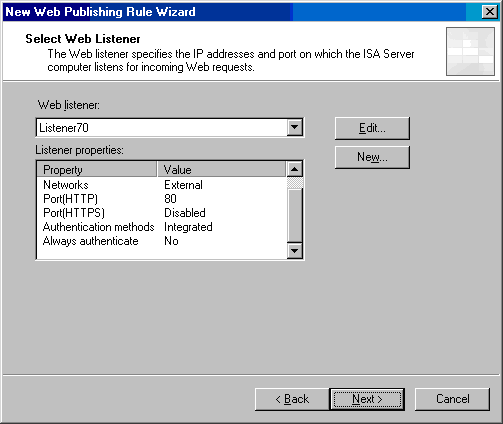Screen dimensions: 503x424
Task: Open the Edit listener dialog
Action: [372, 128]
